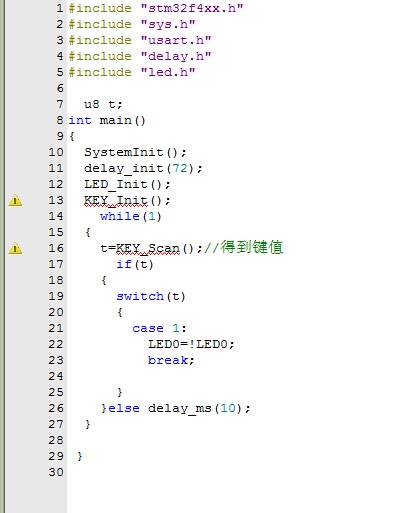Click line number 21 in the gutter
This screenshot has width=407, height=513.
(x=56, y=328)
